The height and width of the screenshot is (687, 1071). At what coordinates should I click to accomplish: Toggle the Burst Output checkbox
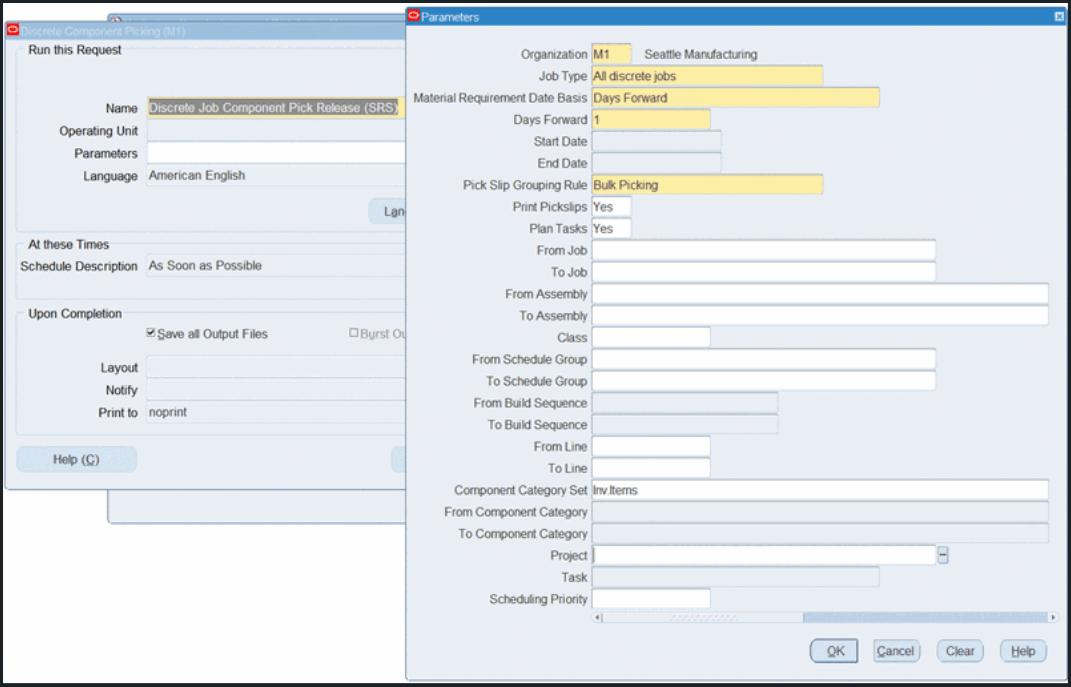click(354, 333)
